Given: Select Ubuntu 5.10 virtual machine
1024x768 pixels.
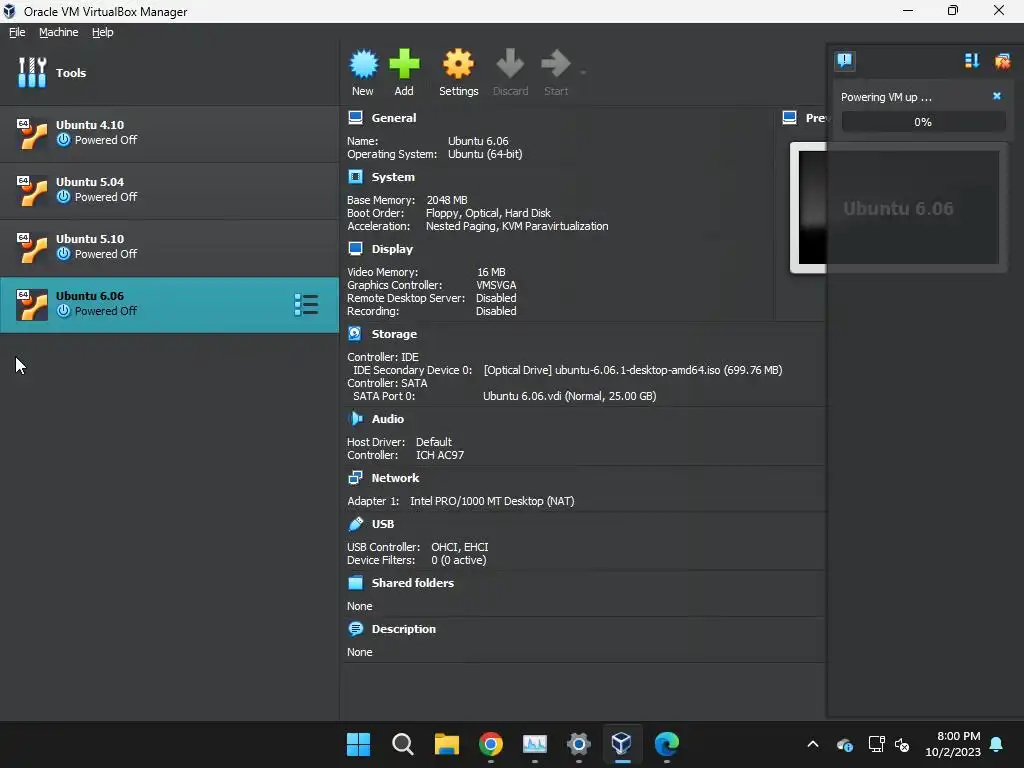Looking at the screenshot, I should (x=169, y=247).
